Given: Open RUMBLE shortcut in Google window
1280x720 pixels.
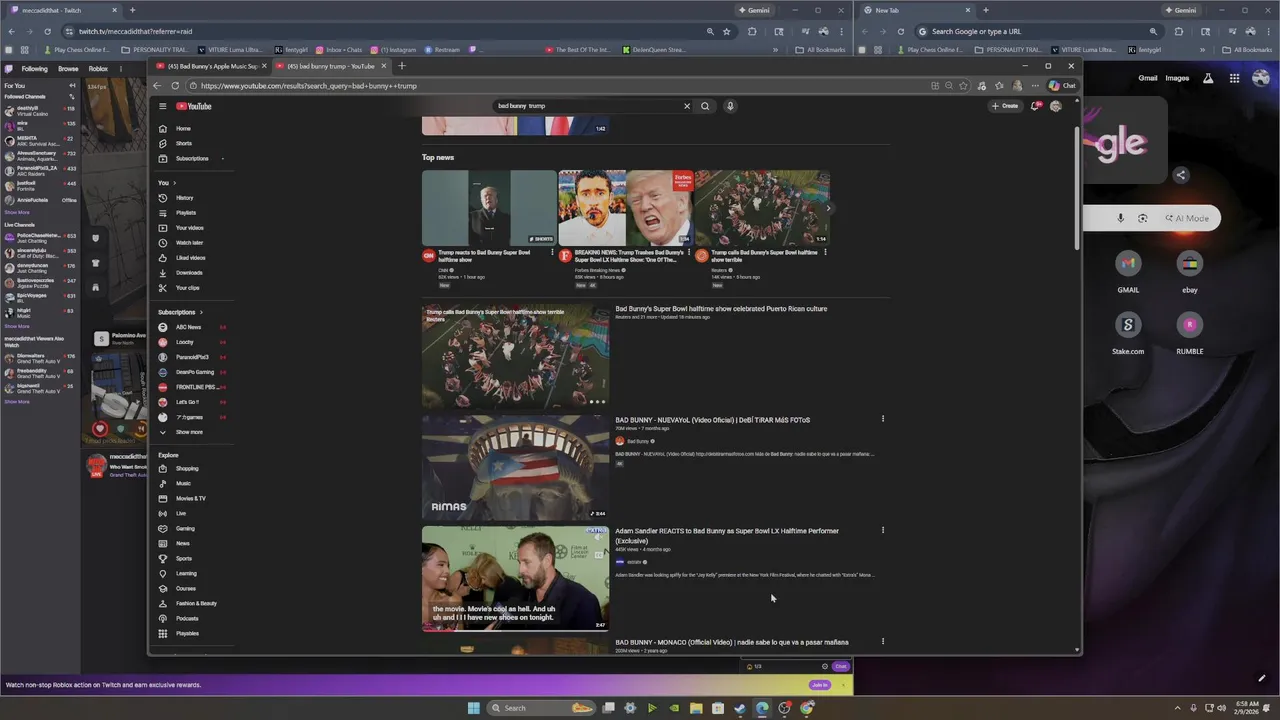Looking at the screenshot, I should tap(1189, 332).
